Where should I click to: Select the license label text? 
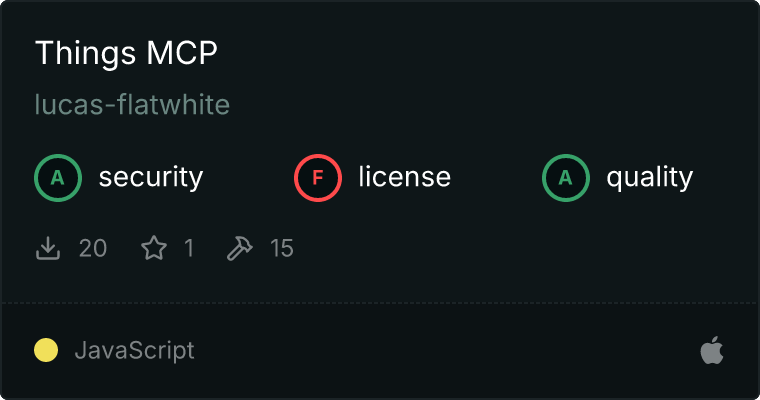(x=405, y=176)
